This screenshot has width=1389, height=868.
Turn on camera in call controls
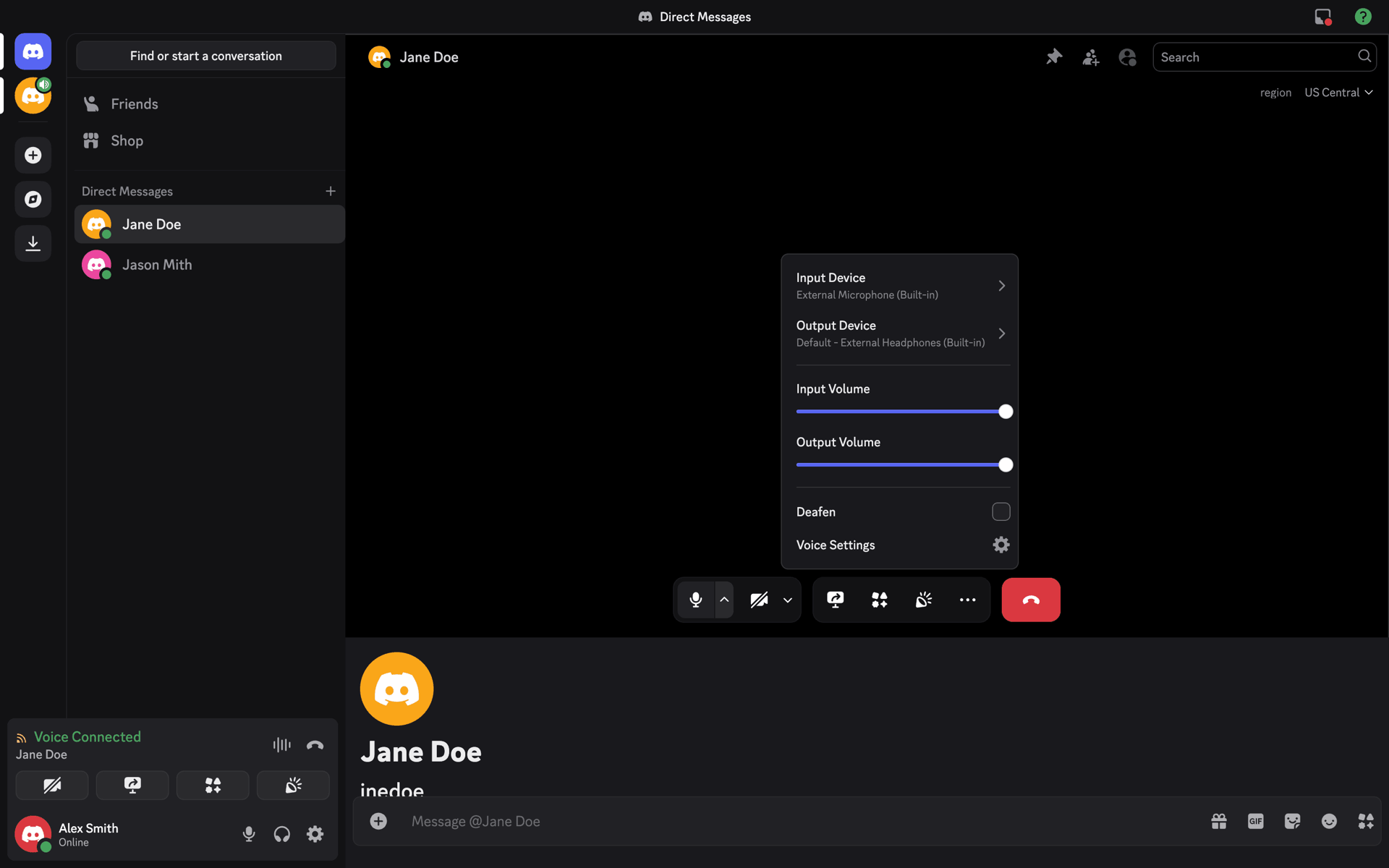pyautogui.click(x=759, y=600)
